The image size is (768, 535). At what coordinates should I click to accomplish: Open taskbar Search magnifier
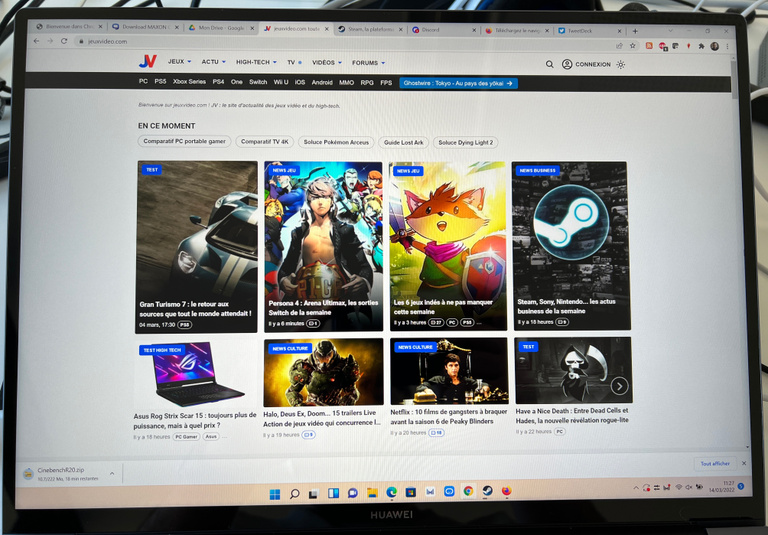tap(294, 493)
